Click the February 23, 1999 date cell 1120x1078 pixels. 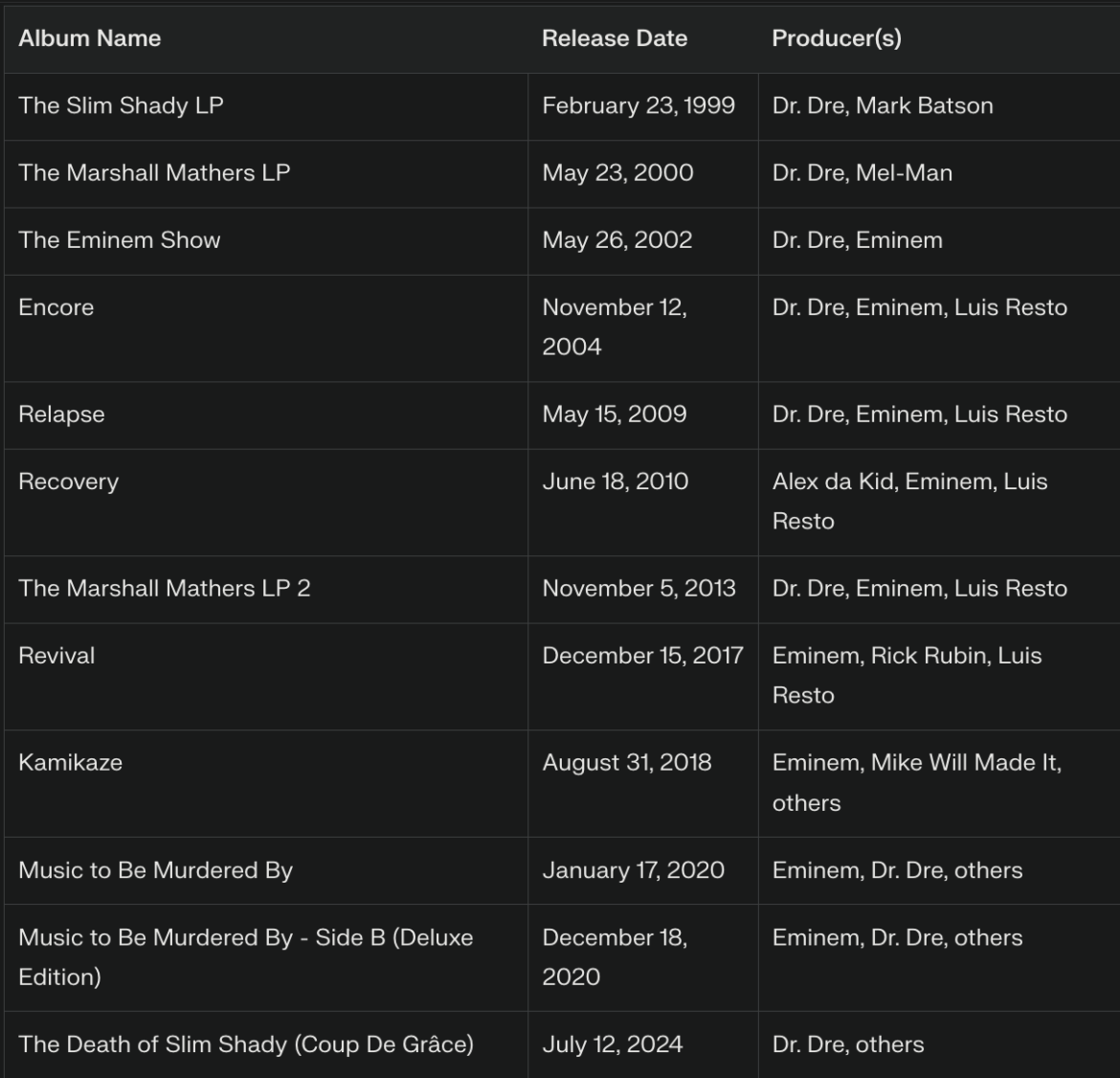(638, 105)
